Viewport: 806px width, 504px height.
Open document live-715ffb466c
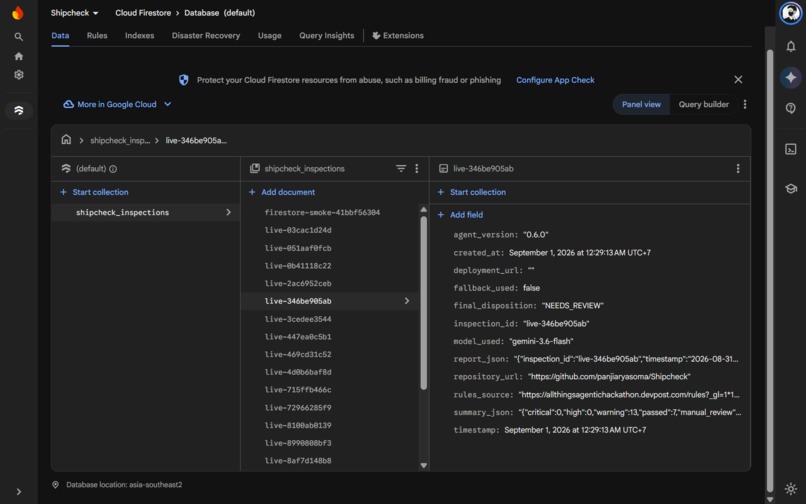tap(298, 390)
